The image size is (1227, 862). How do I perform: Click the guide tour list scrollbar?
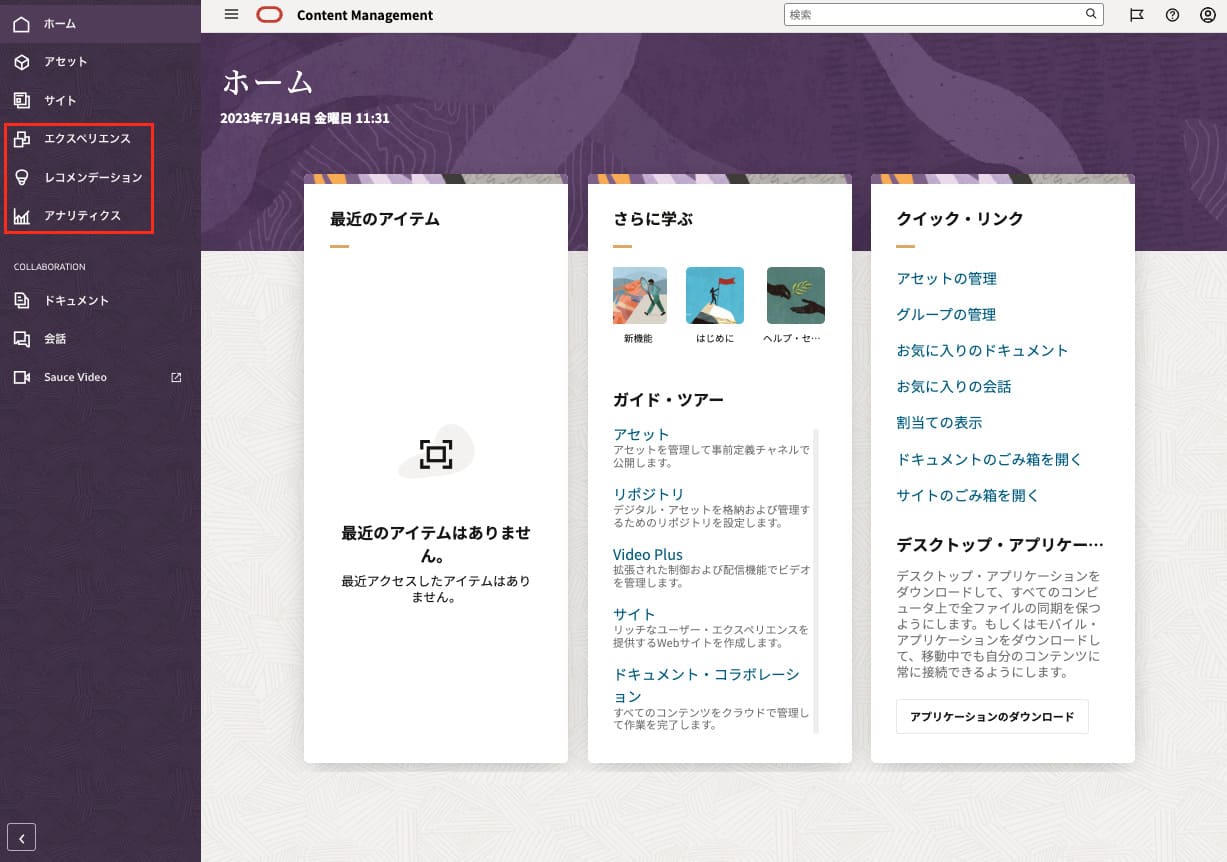[x=816, y=580]
